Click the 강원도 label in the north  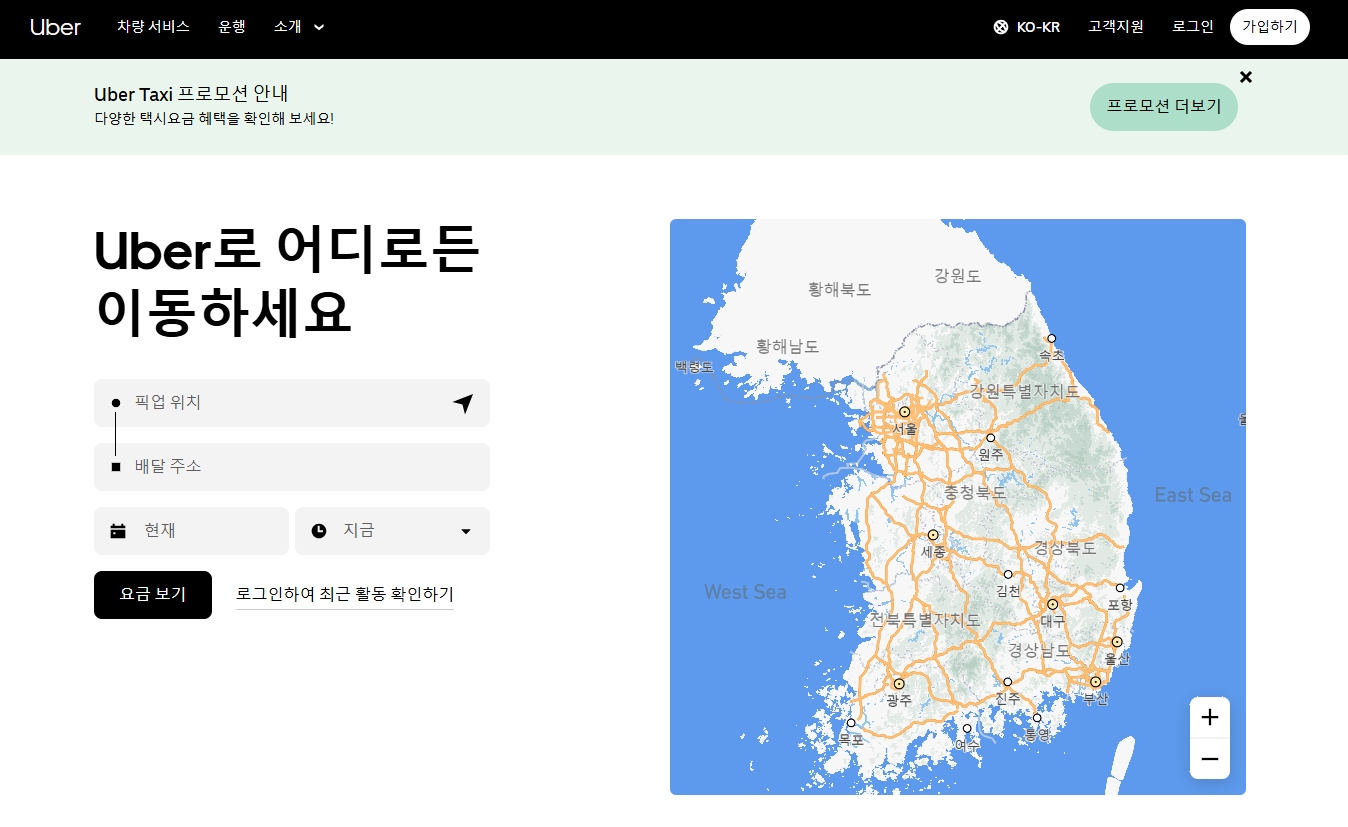pos(958,275)
